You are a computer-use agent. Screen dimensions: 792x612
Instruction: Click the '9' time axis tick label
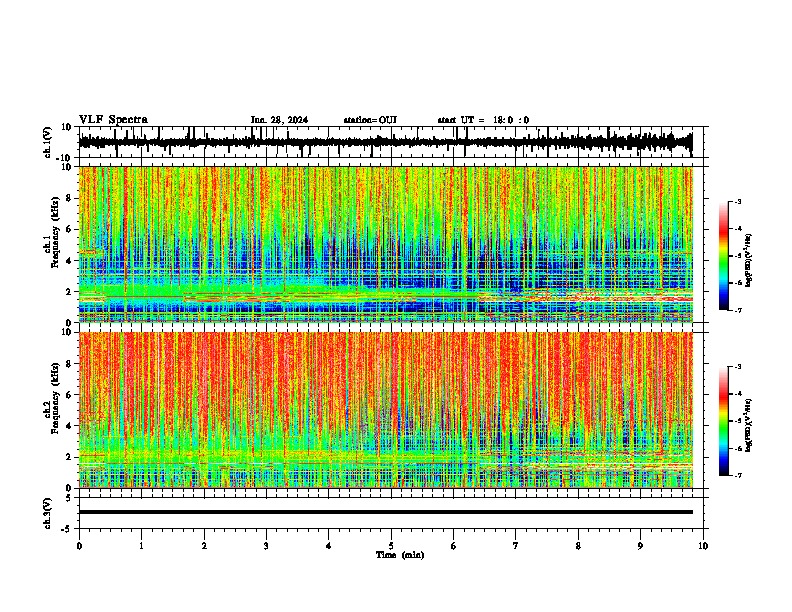(640, 546)
